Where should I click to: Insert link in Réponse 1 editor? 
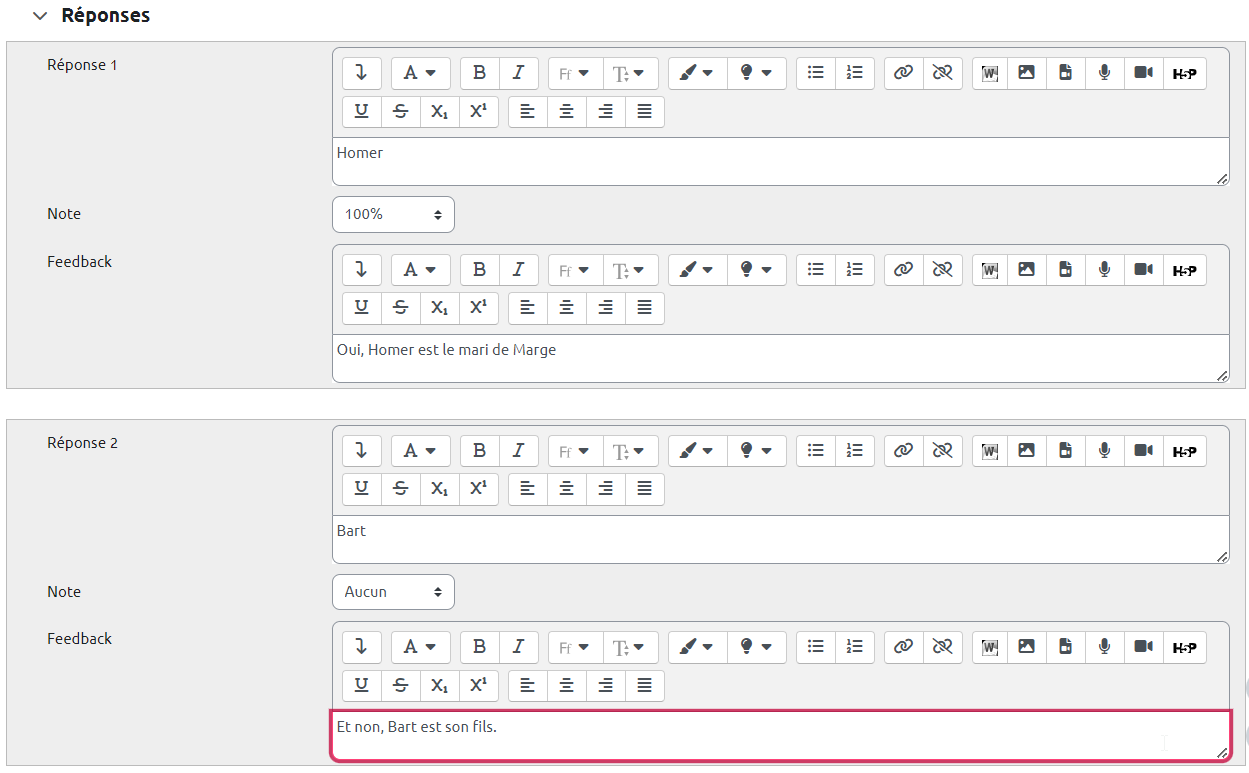click(x=904, y=73)
